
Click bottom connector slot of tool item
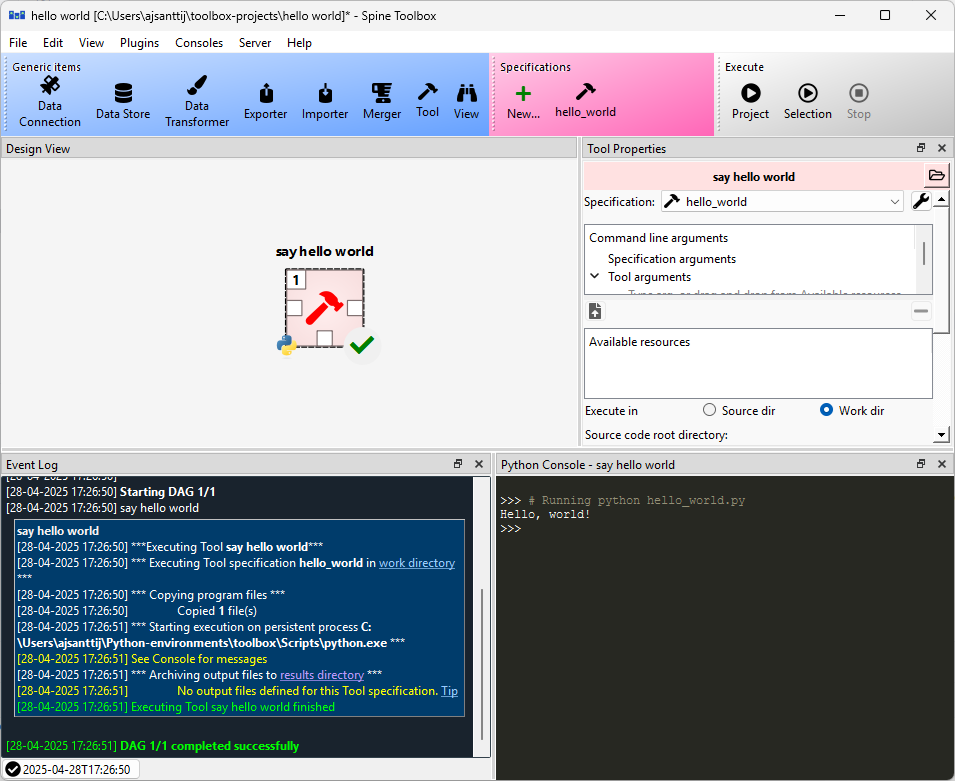pos(325,338)
